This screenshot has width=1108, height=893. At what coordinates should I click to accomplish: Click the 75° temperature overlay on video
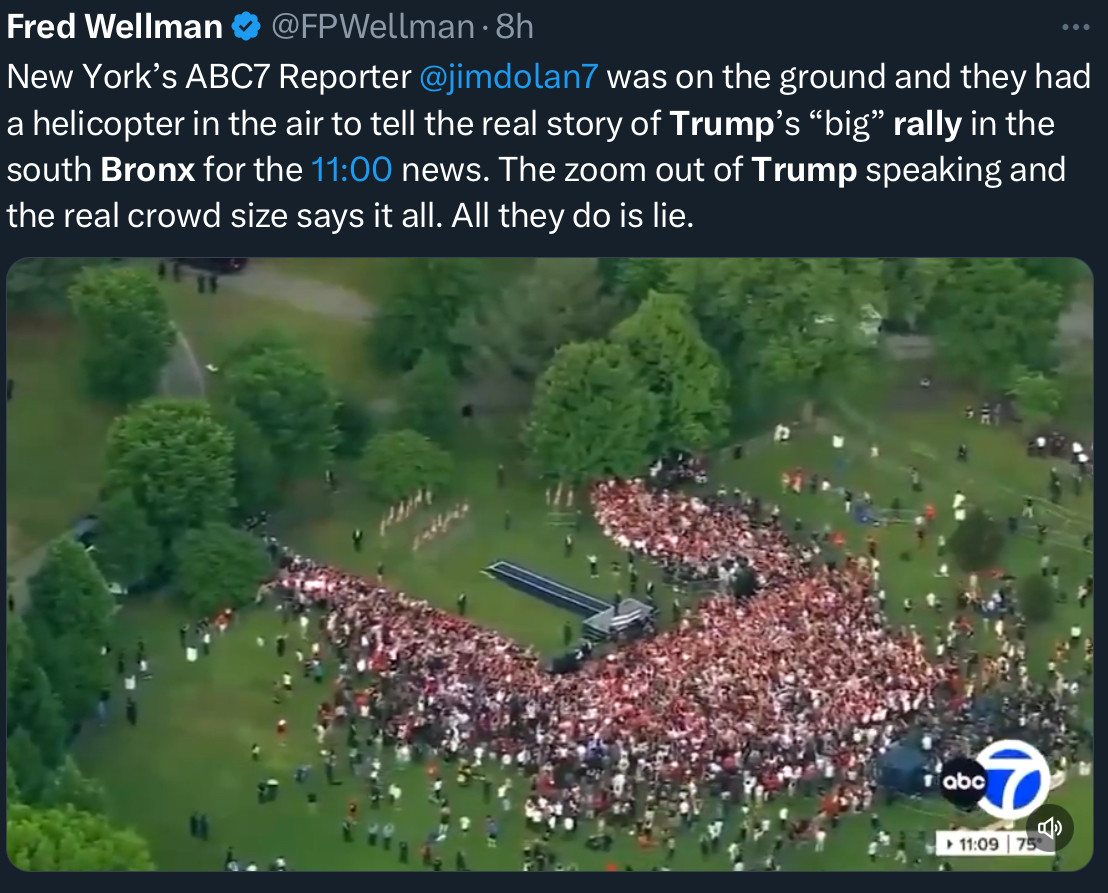1028,844
